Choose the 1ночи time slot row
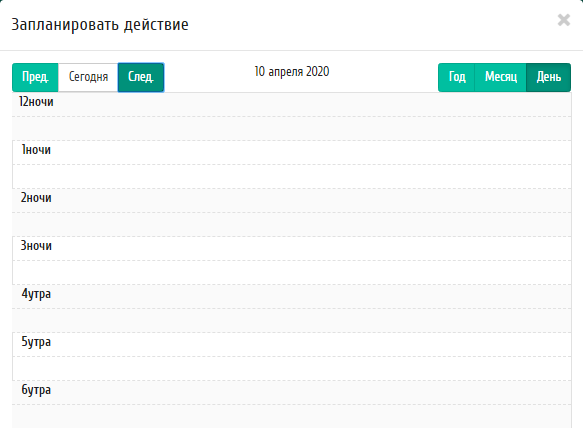583x428 pixels. click(x=292, y=152)
